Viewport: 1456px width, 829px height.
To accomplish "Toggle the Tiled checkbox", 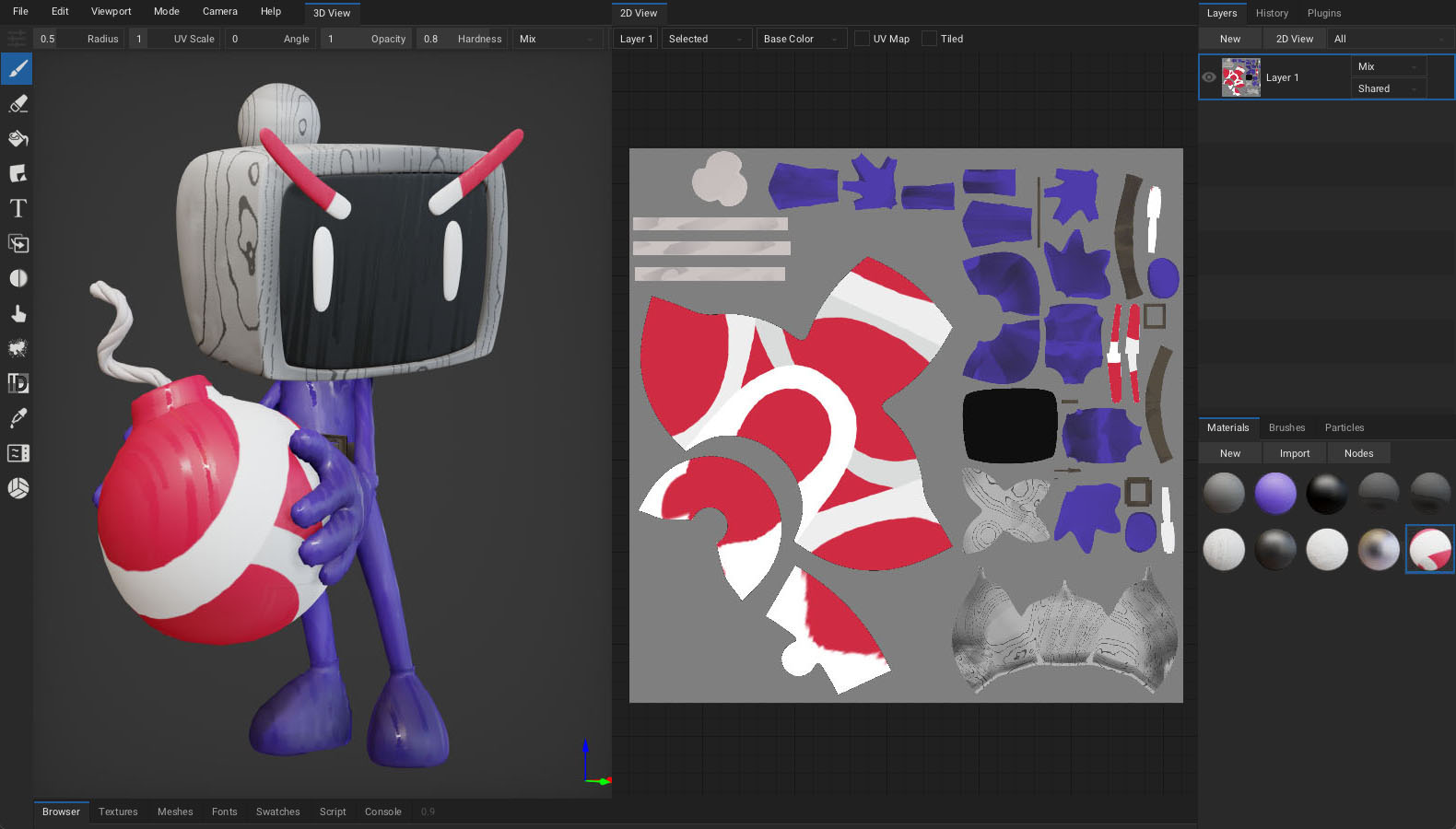I will point(929,39).
